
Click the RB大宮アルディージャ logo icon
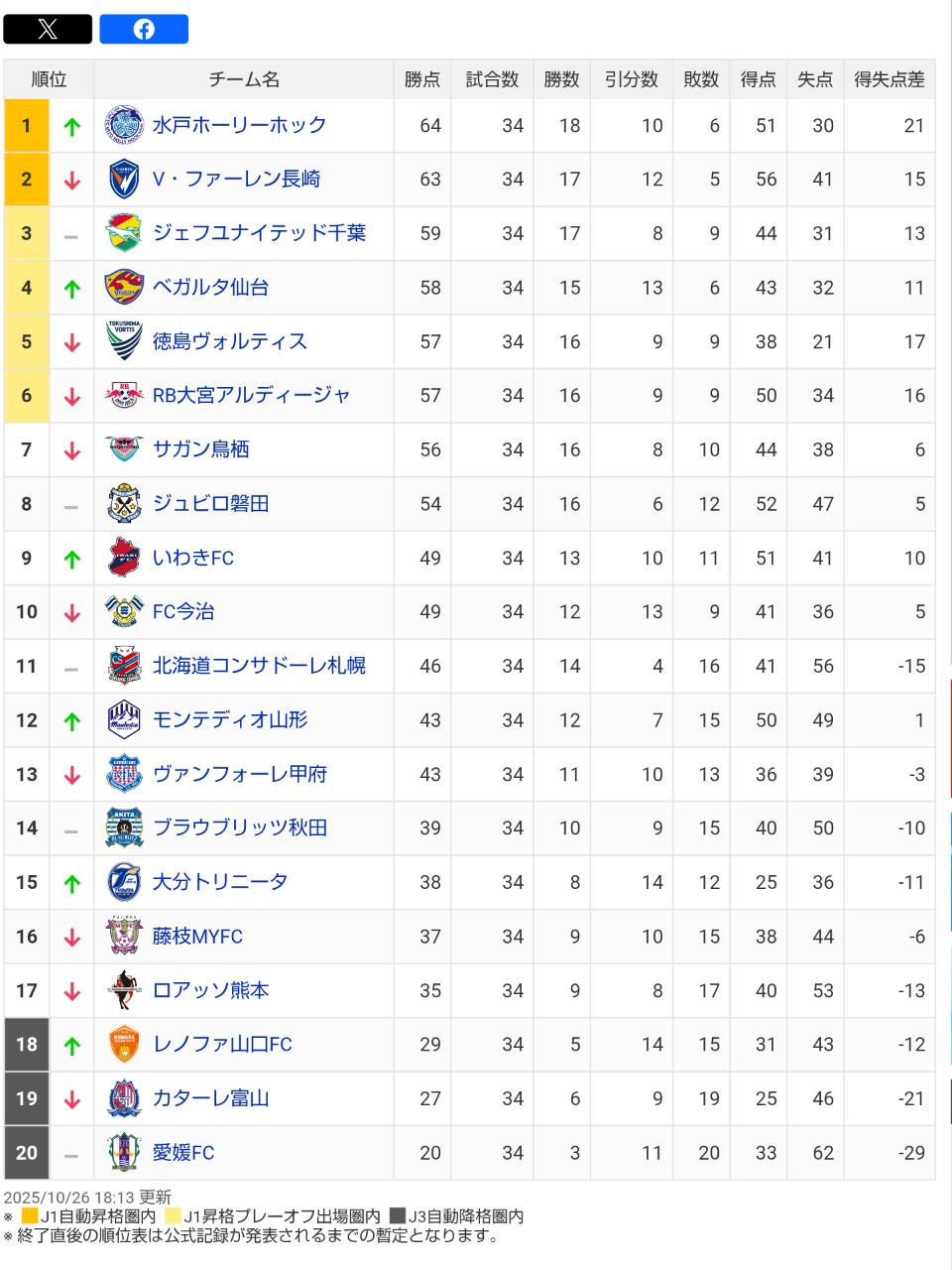124,396
